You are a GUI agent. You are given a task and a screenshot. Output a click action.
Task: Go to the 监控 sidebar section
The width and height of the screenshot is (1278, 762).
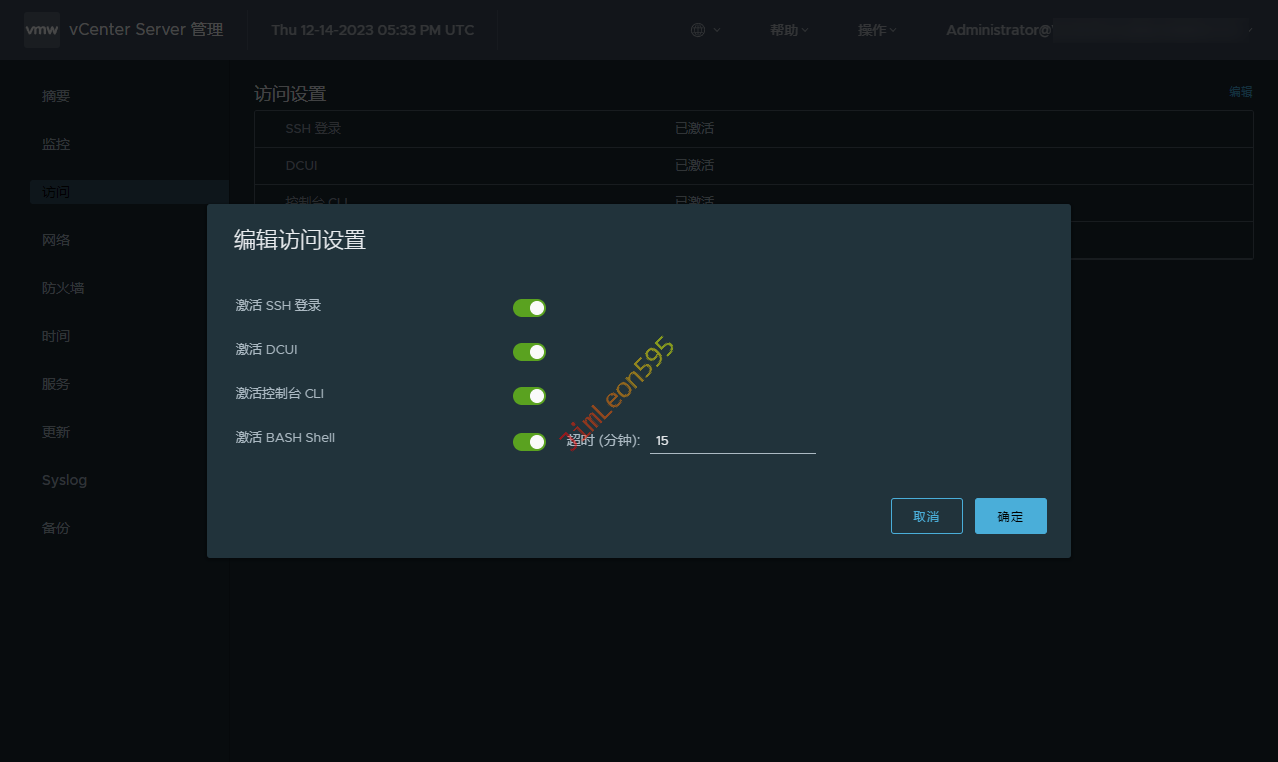(56, 144)
